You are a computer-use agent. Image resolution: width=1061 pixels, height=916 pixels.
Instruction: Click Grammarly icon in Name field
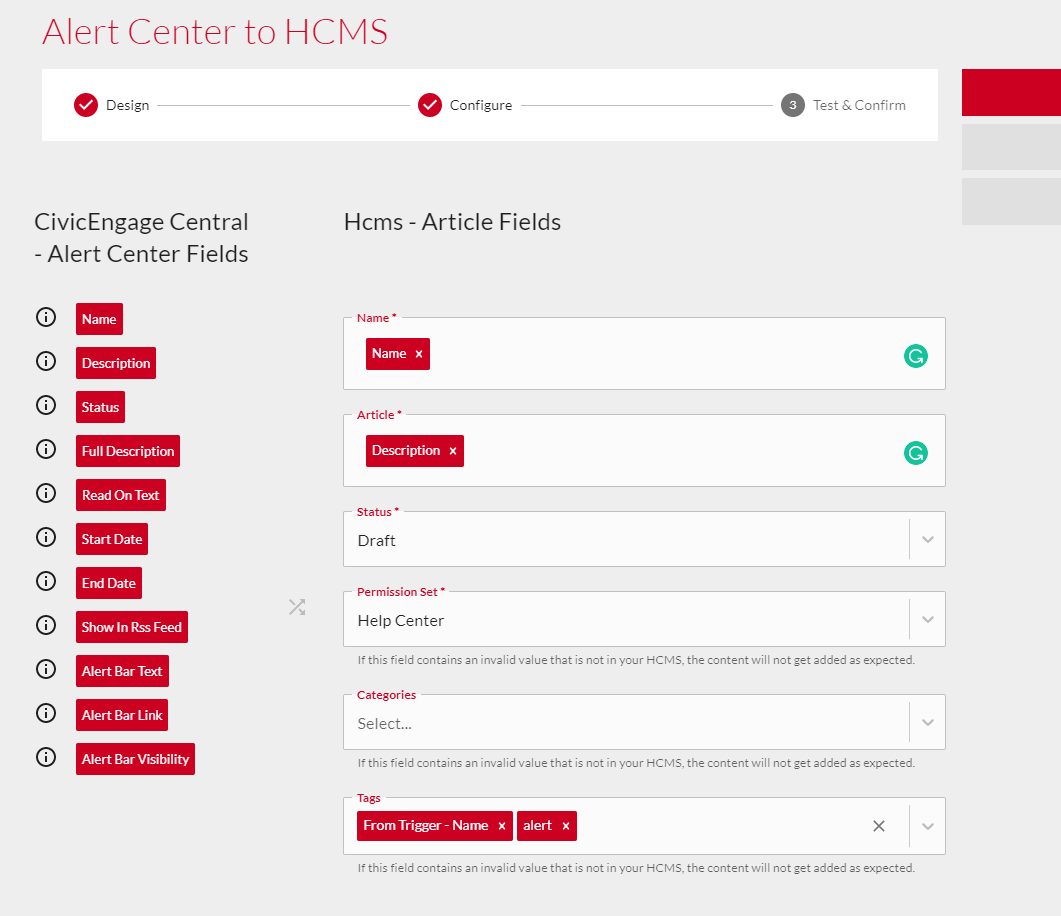(916, 356)
